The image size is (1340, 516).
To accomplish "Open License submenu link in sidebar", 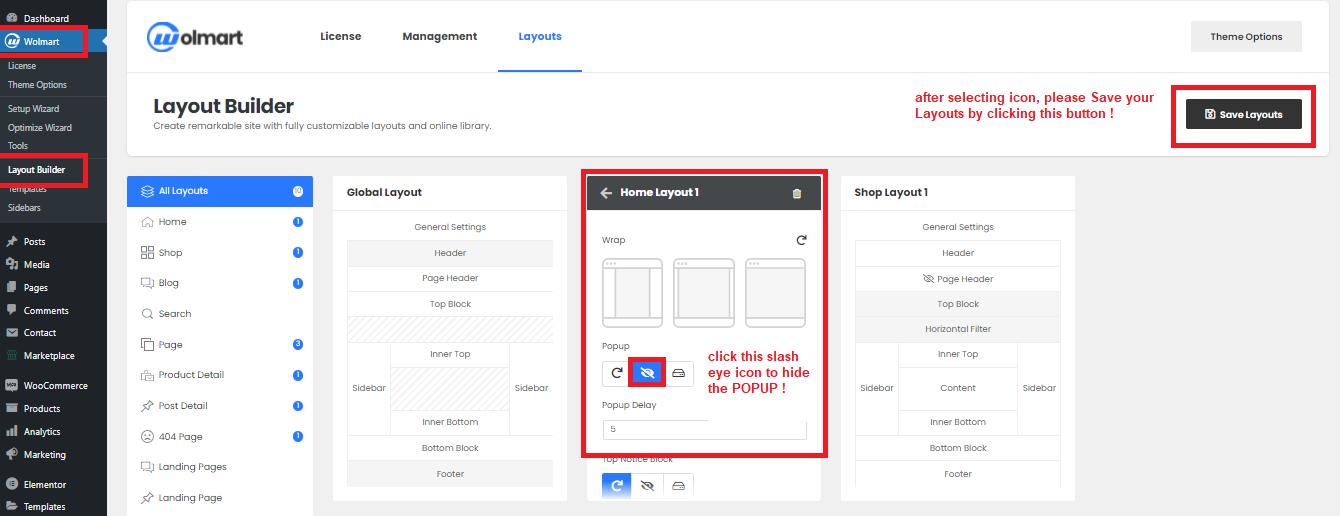I will (x=22, y=66).
